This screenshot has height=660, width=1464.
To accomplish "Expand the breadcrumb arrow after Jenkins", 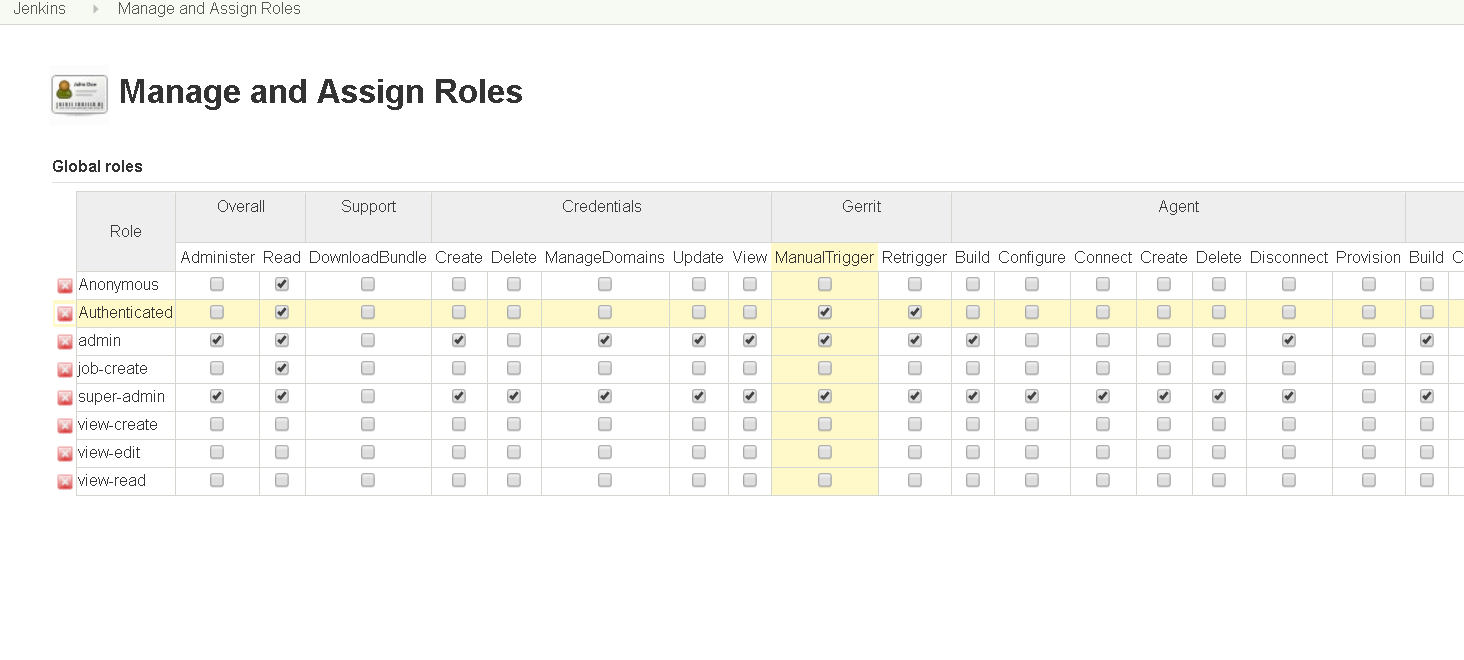I will (x=96, y=9).
